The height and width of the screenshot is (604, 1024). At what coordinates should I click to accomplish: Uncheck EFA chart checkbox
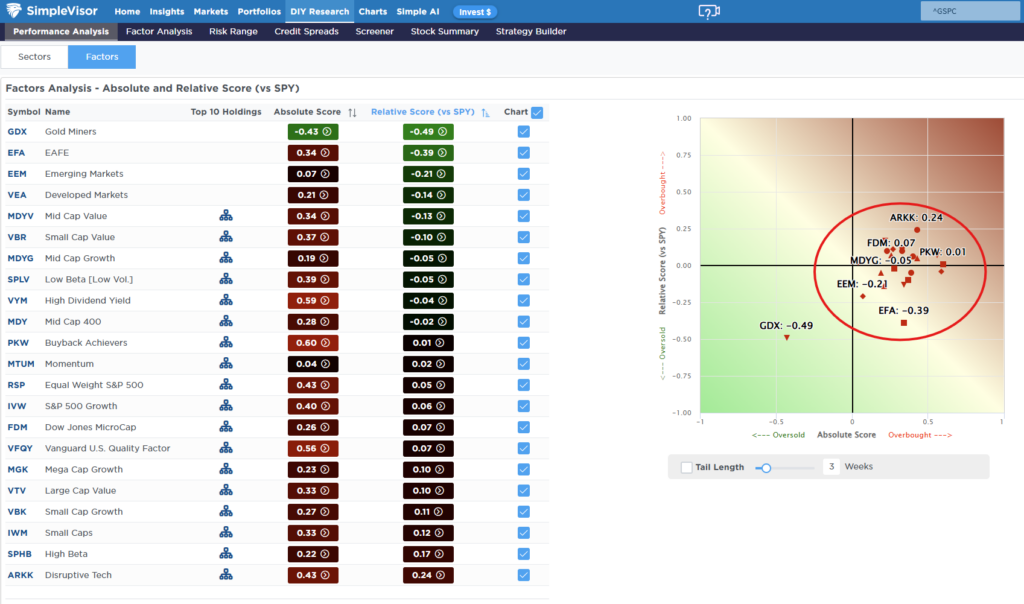click(x=524, y=153)
